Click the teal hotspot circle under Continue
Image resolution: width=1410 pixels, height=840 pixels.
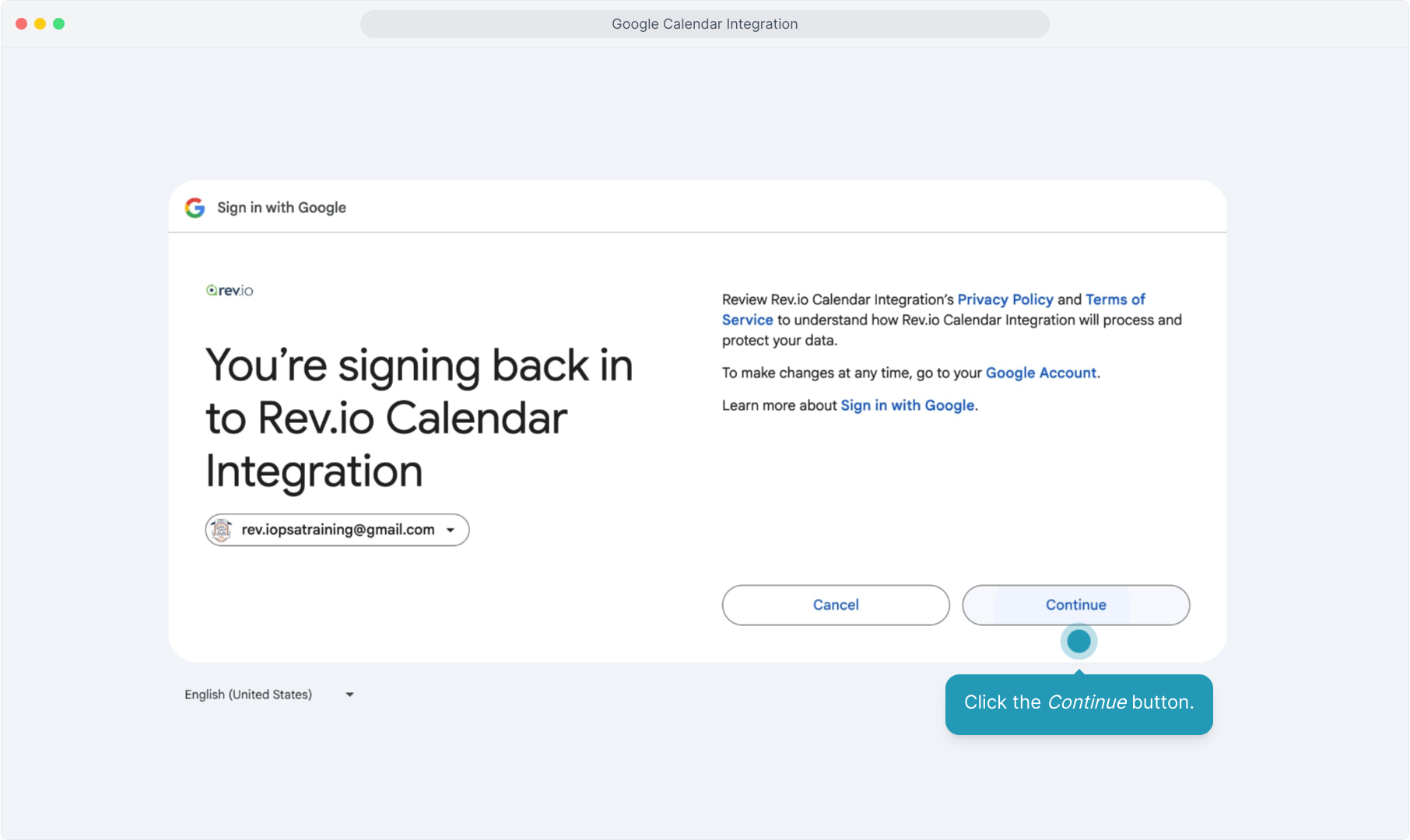tap(1079, 641)
